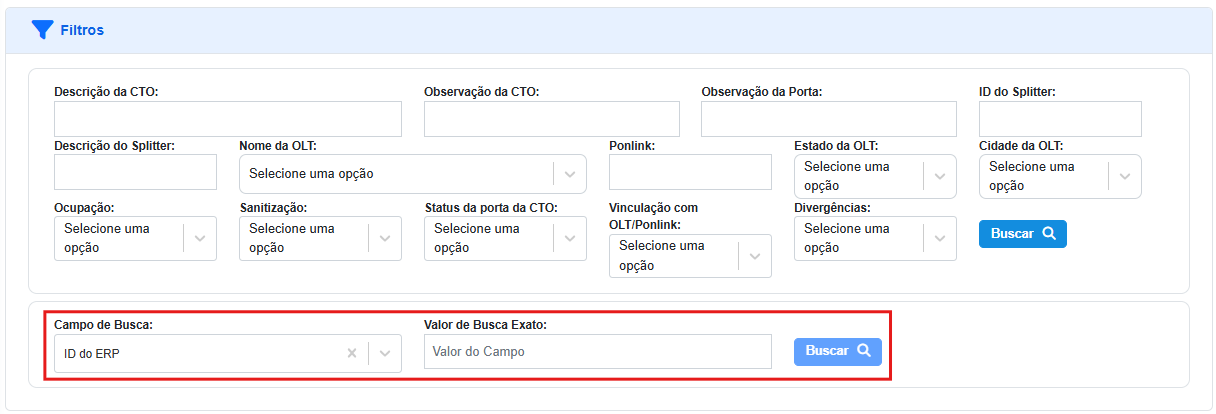Click the Descrição do Splitter text box
Viewport: 1216px width, 414px height.
pyautogui.click(x=135, y=172)
